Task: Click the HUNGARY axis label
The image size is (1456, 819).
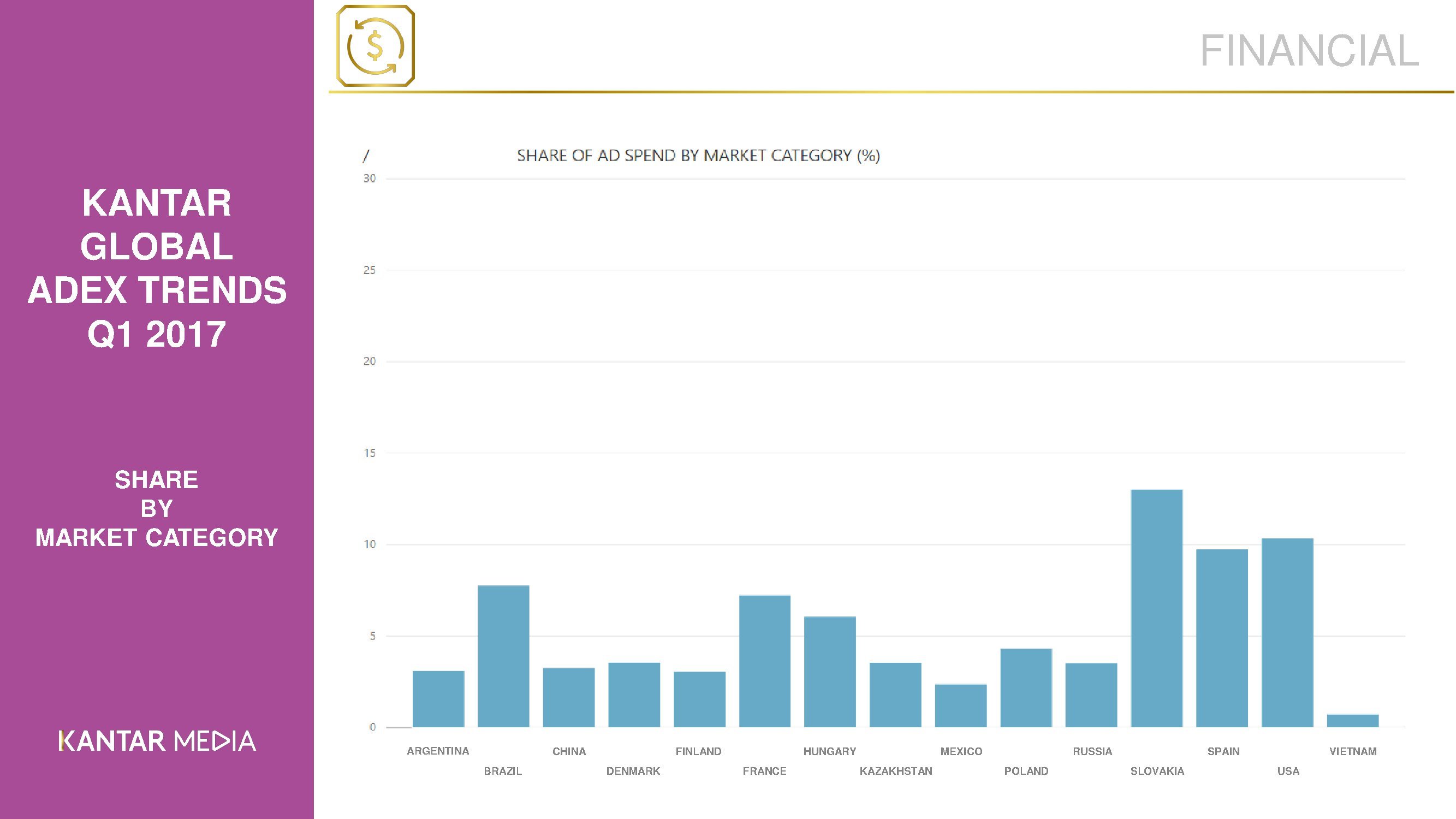Action: point(830,751)
